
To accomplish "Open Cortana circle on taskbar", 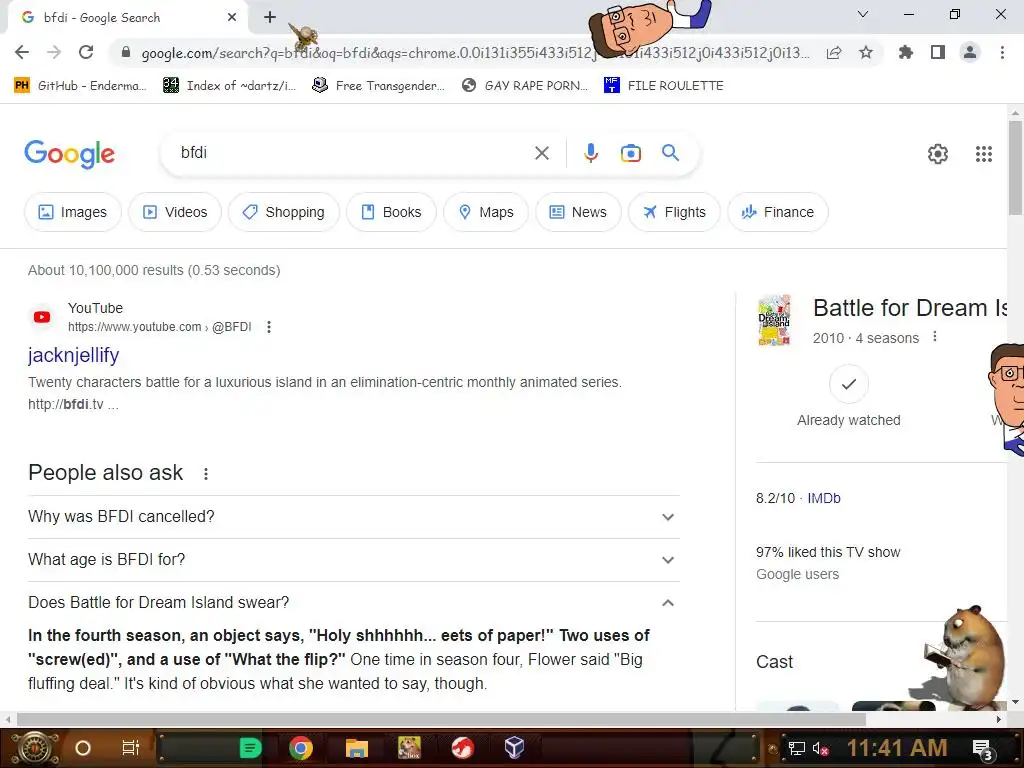I will coord(82,748).
